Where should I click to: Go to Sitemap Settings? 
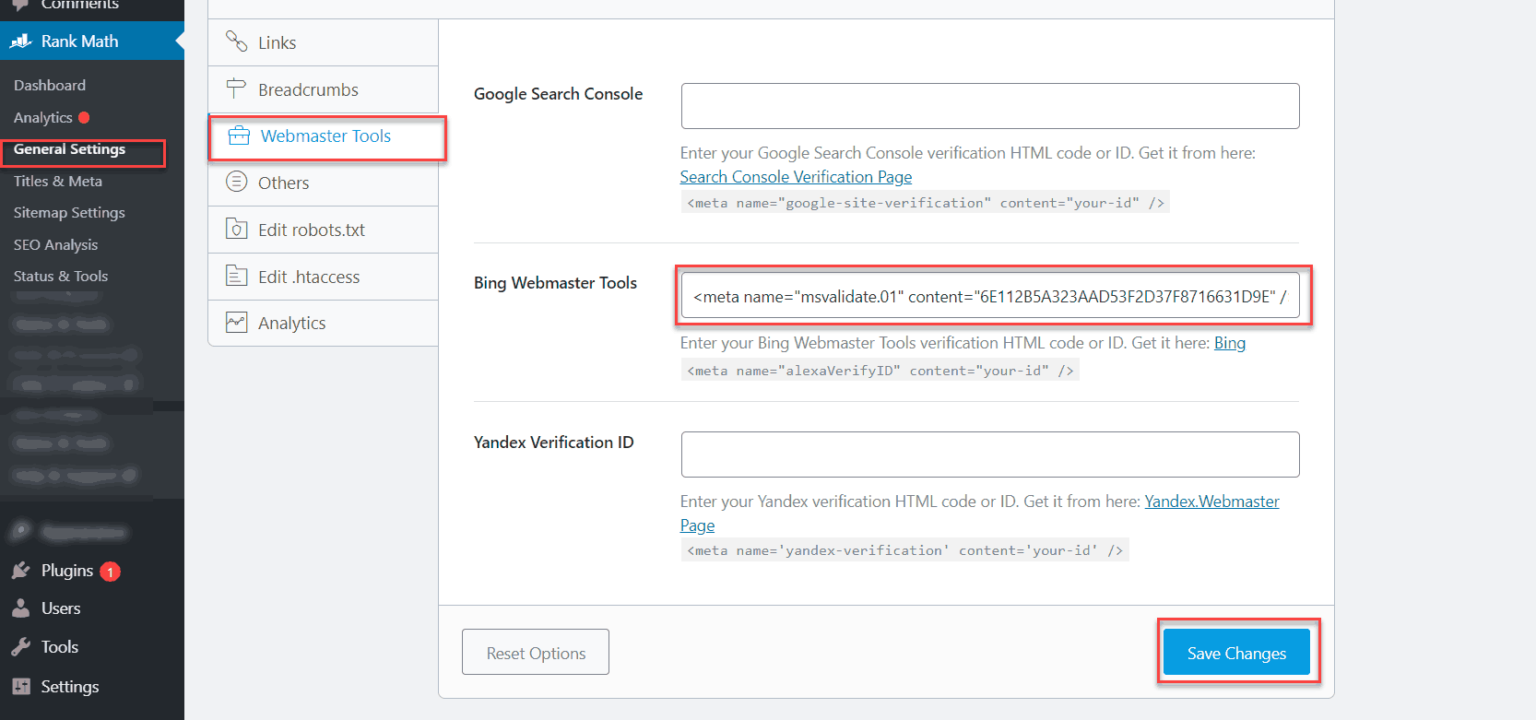68,212
